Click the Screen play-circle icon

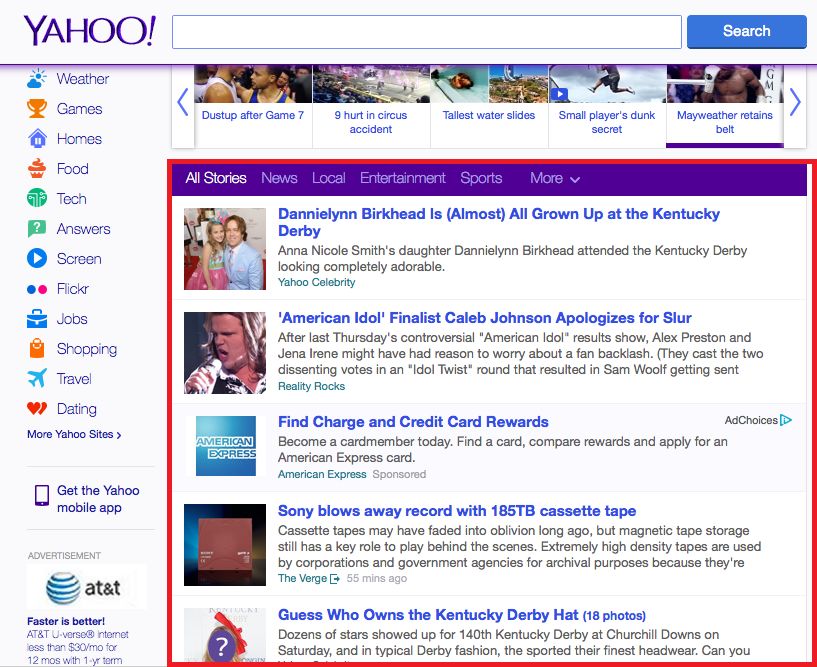37,258
